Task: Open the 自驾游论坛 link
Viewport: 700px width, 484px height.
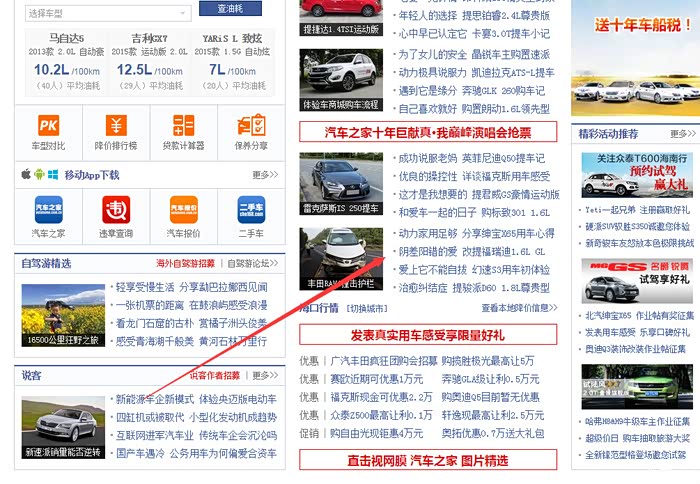Action: click(253, 263)
